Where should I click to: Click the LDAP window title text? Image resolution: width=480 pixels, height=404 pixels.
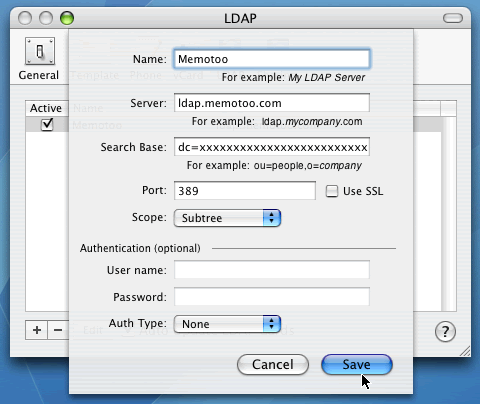pos(240,18)
